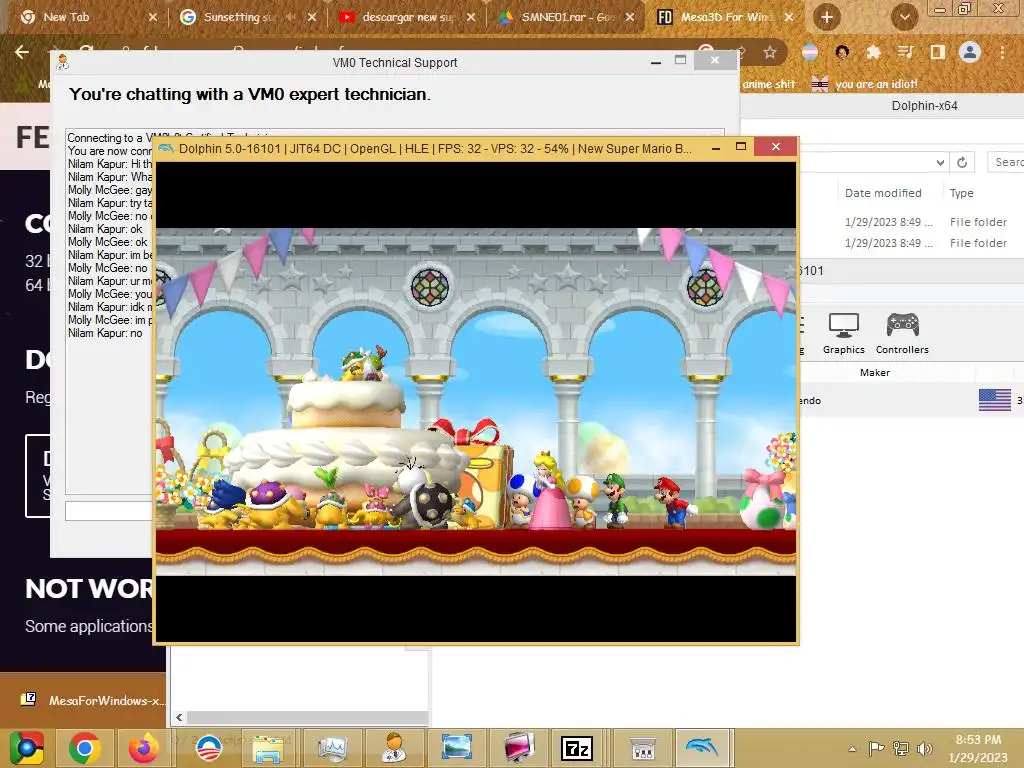Open Chrome extensions puzzle icon
The height and width of the screenshot is (768, 1024).
873,52
